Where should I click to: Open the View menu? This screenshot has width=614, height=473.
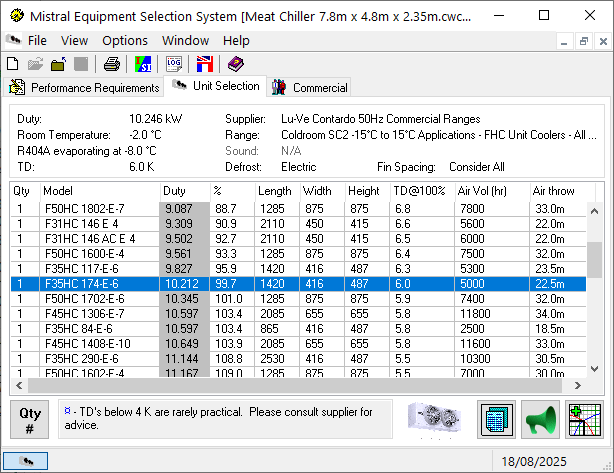coord(74,40)
